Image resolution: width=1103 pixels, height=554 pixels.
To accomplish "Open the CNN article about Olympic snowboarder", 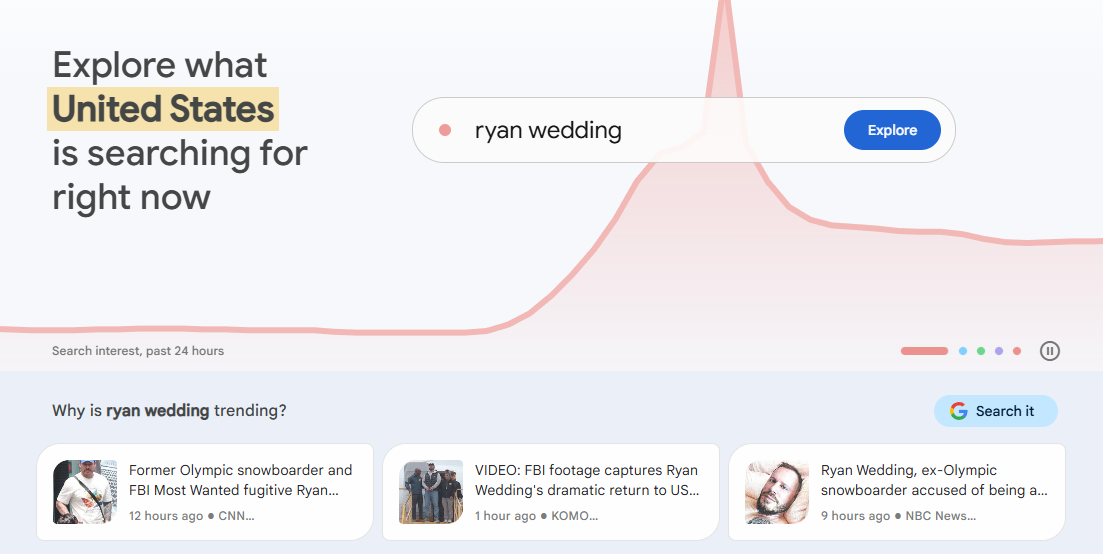I will coord(205,492).
